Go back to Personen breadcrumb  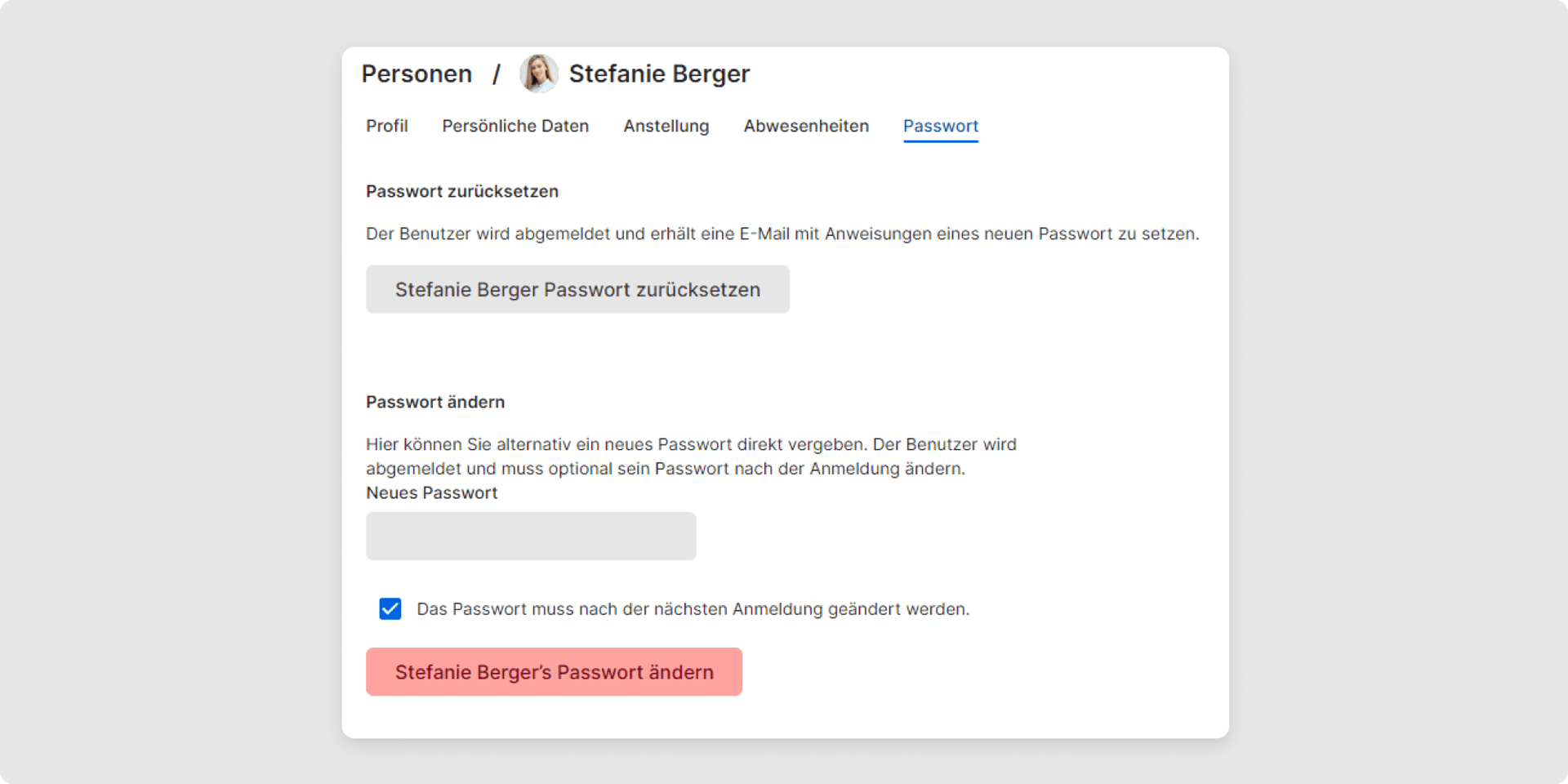416,73
